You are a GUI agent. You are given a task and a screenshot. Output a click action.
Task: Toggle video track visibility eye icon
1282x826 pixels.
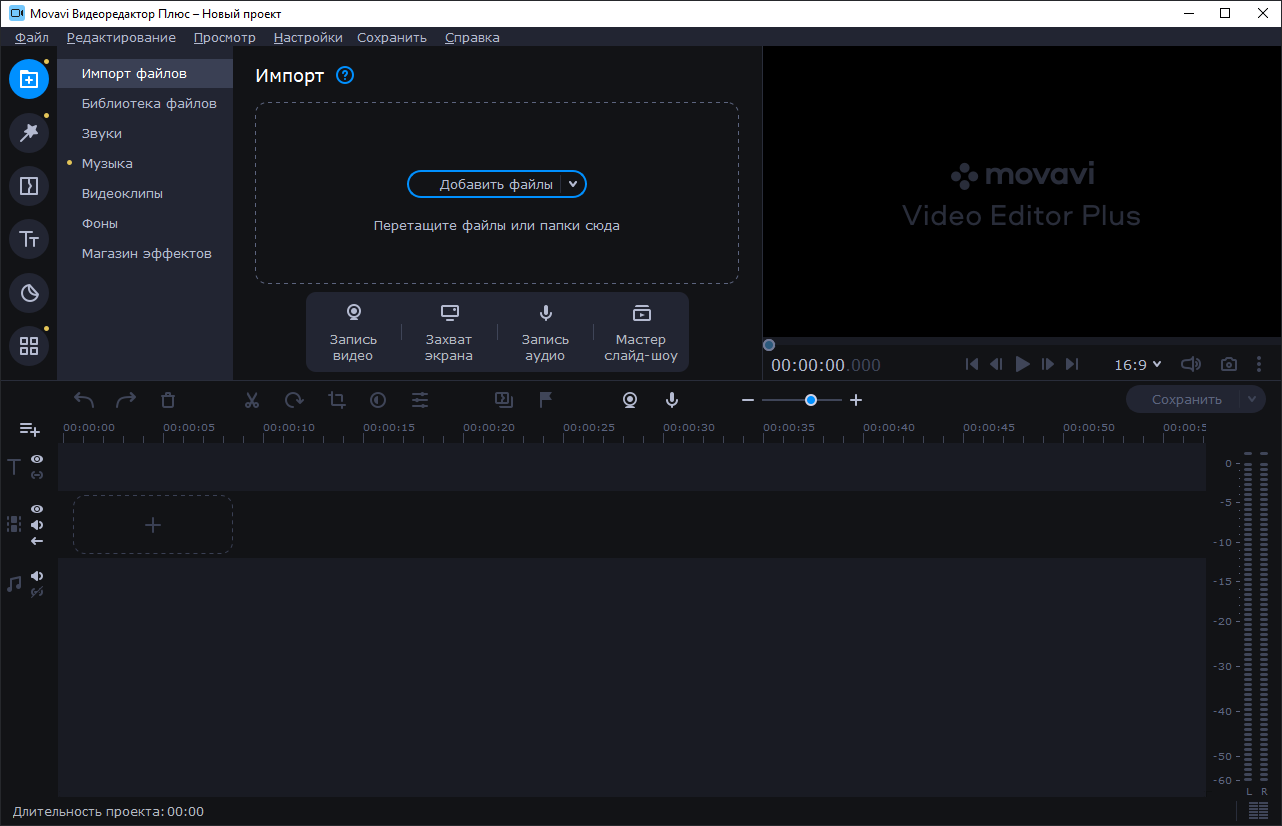pyautogui.click(x=37, y=509)
